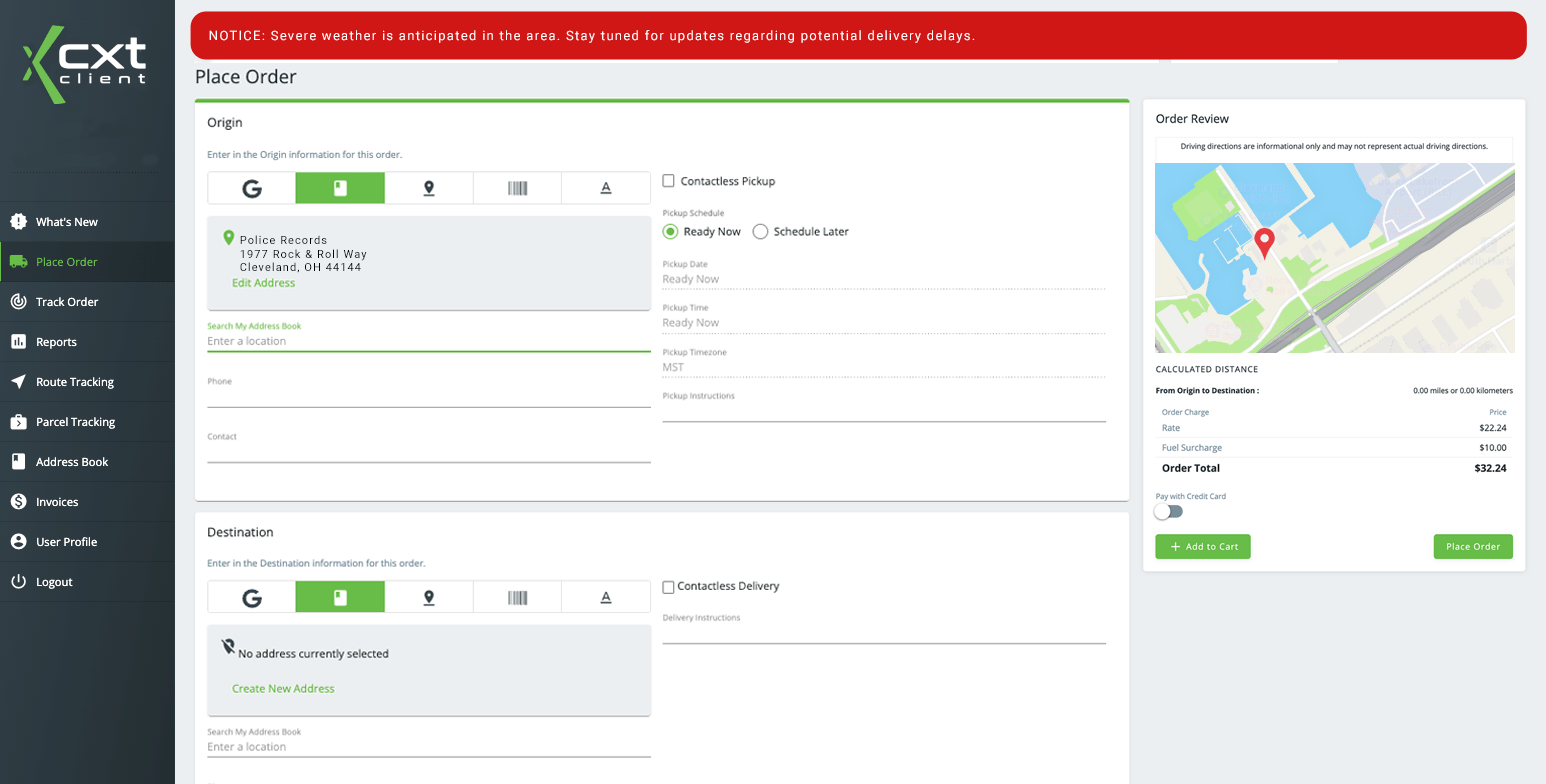
Task: Open Parcel Tracking in the sidebar
Action: click(75, 421)
